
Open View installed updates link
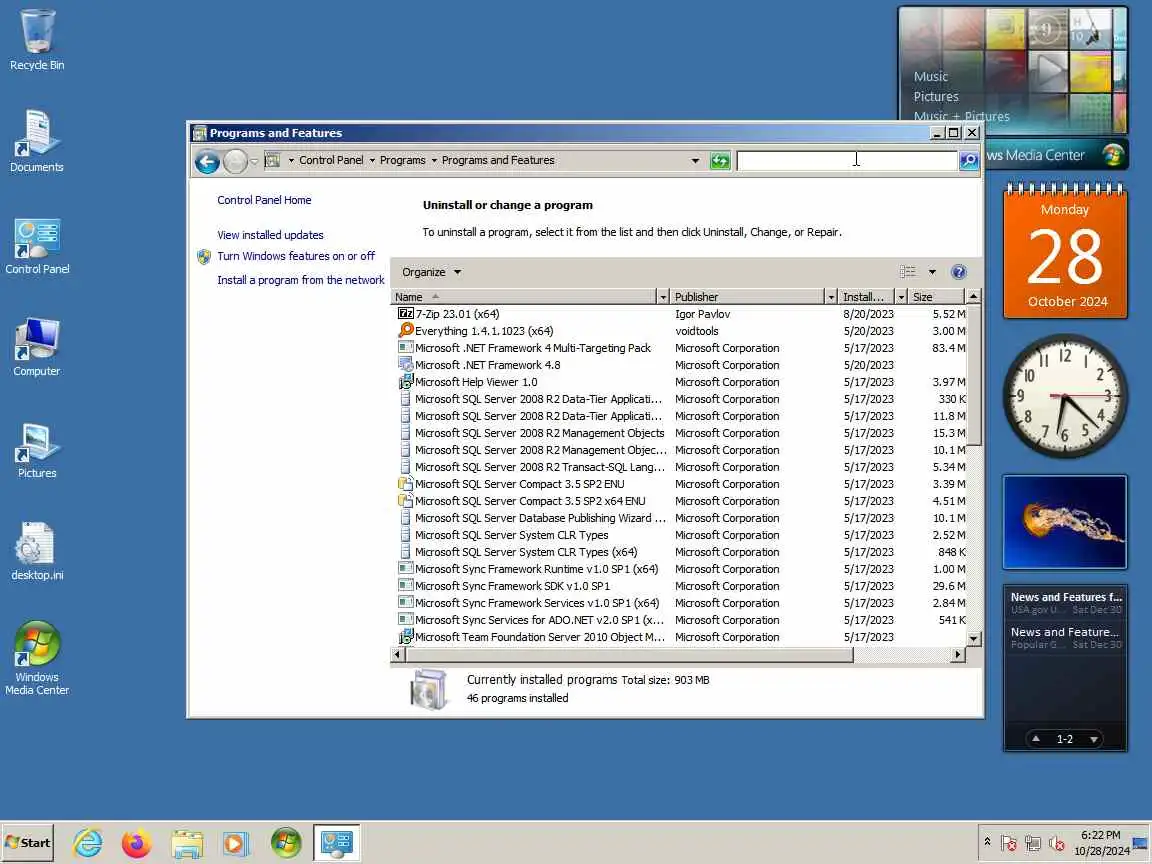point(270,235)
